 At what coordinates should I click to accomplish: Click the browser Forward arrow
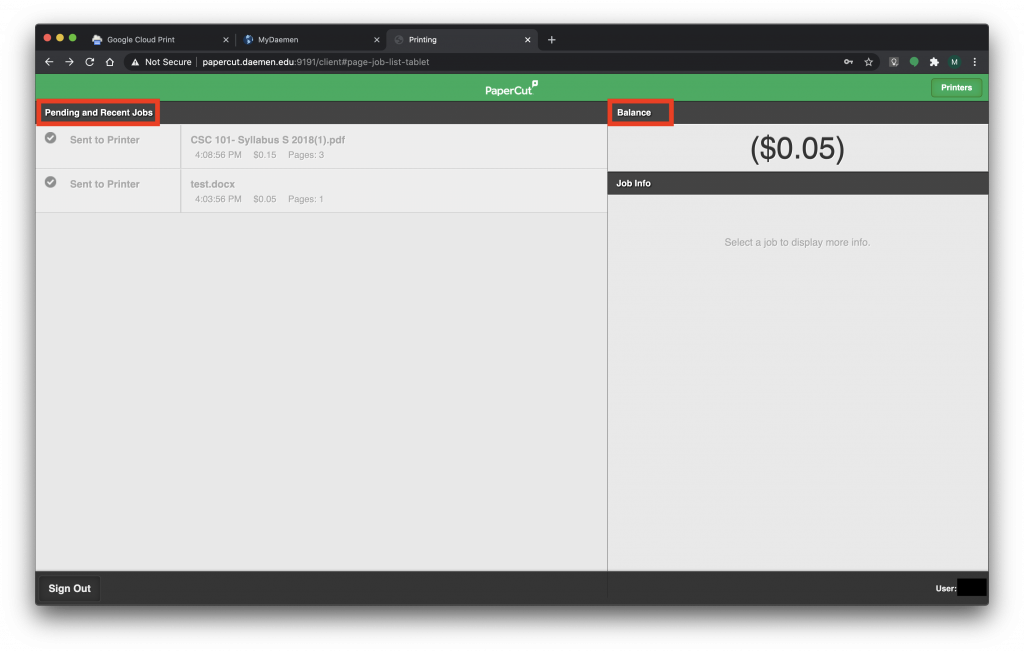click(x=69, y=62)
